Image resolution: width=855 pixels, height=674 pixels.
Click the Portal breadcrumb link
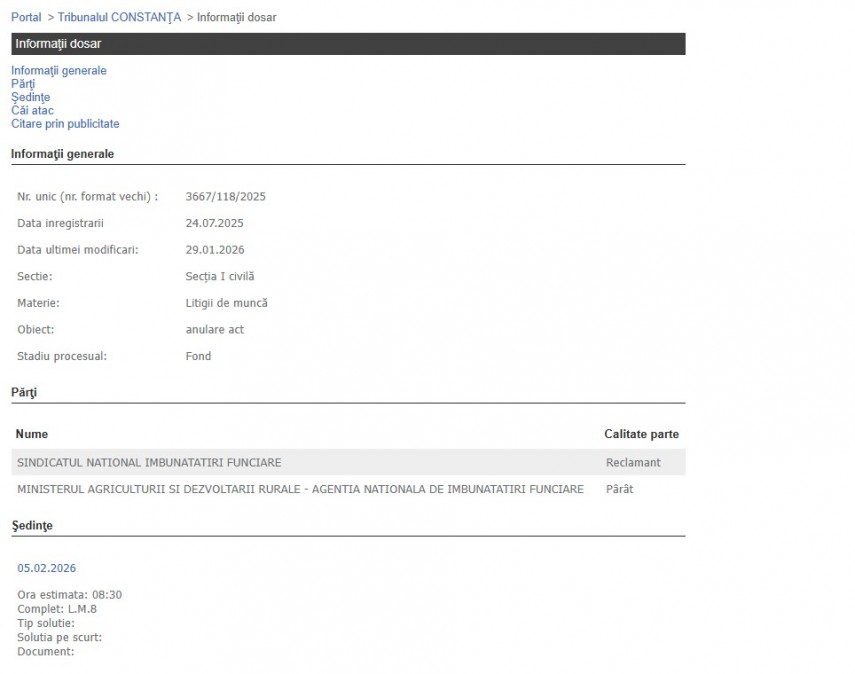pyautogui.click(x=26, y=17)
